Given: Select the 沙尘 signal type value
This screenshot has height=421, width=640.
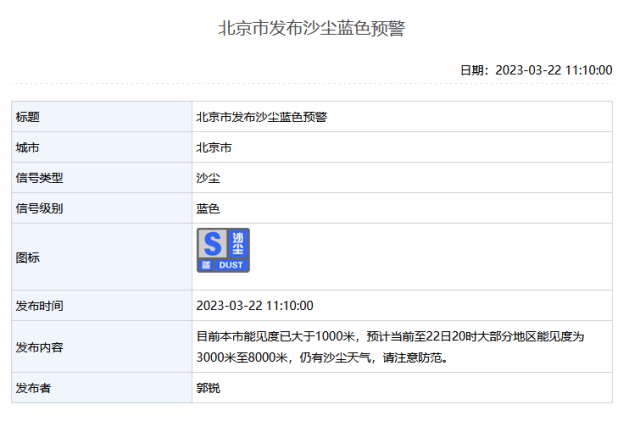Looking at the screenshot, I should 208,178.
